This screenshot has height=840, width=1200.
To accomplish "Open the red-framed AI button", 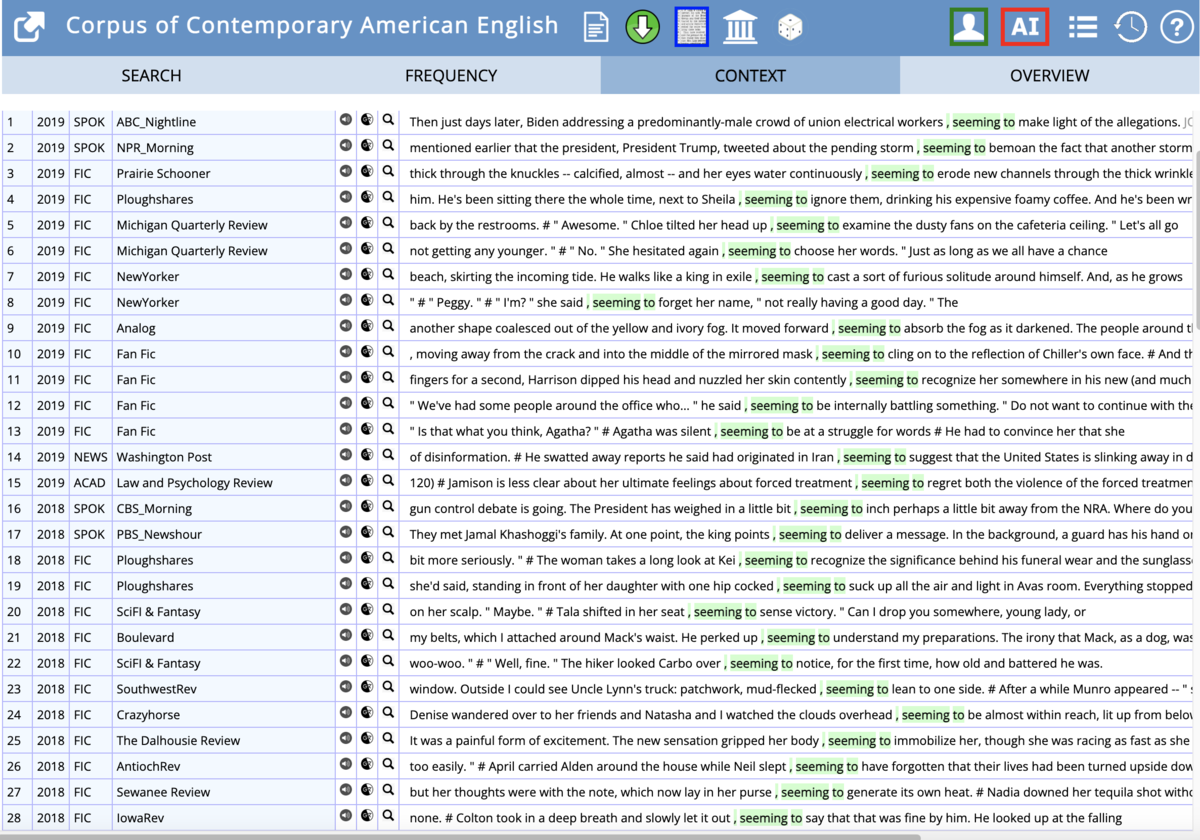I will pyautogui.click(x=1025, y=27).
